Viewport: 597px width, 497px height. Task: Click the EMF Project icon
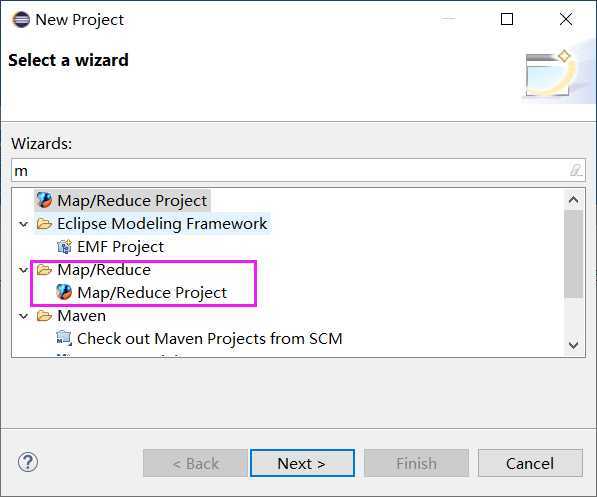64,247
